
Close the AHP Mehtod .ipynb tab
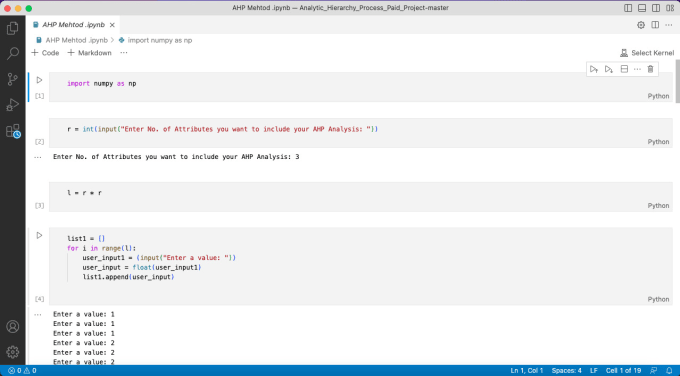[112, 25]
